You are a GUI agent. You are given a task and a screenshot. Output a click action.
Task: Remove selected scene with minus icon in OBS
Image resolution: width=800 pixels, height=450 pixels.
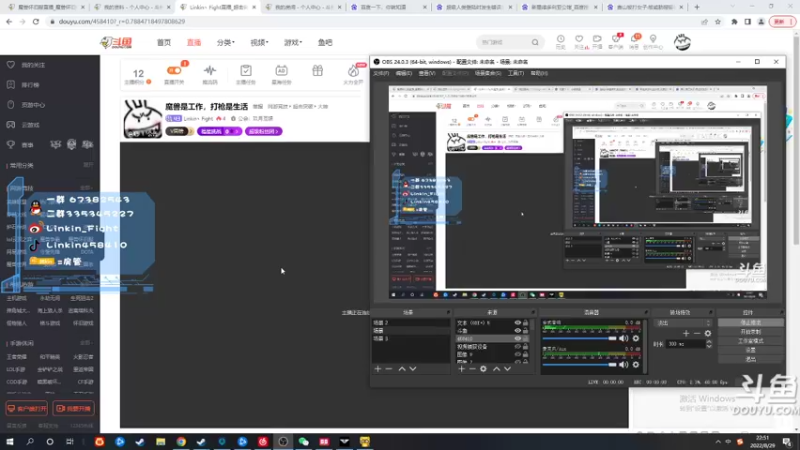click(389, 368)
